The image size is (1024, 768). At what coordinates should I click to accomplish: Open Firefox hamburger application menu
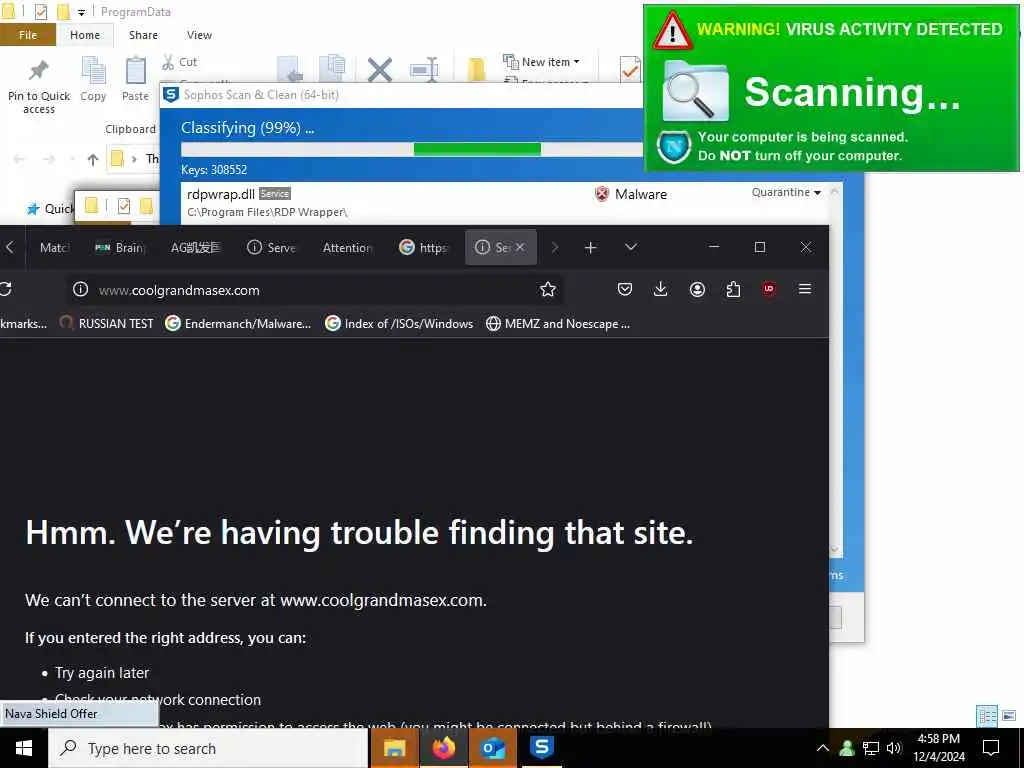click(805, 289)
